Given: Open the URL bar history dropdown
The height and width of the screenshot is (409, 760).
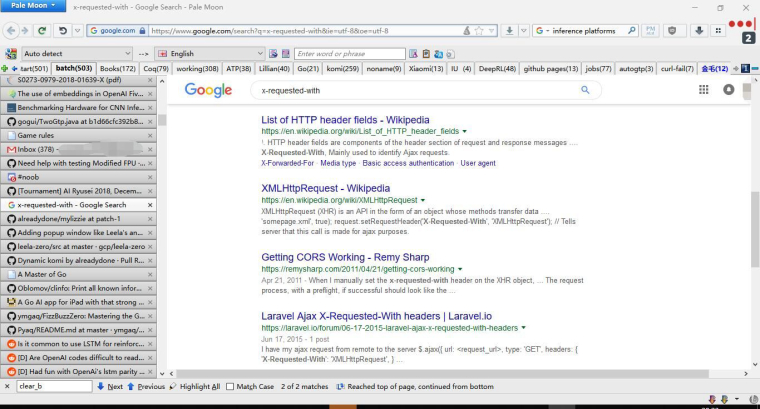Looking at the screenshot, I should (491, 31).
